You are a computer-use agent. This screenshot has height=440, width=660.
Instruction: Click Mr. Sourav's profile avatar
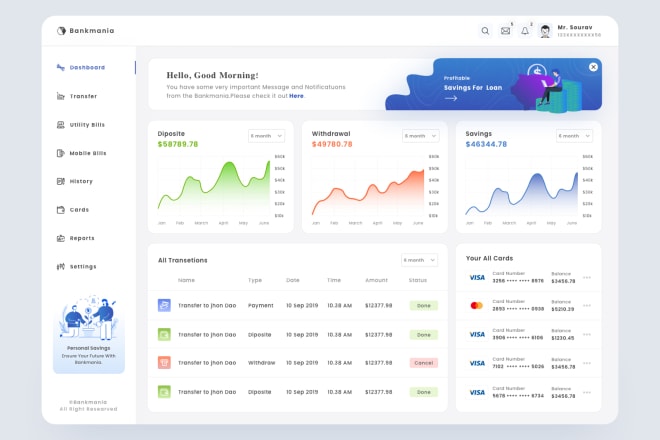[x=545, y=31]
